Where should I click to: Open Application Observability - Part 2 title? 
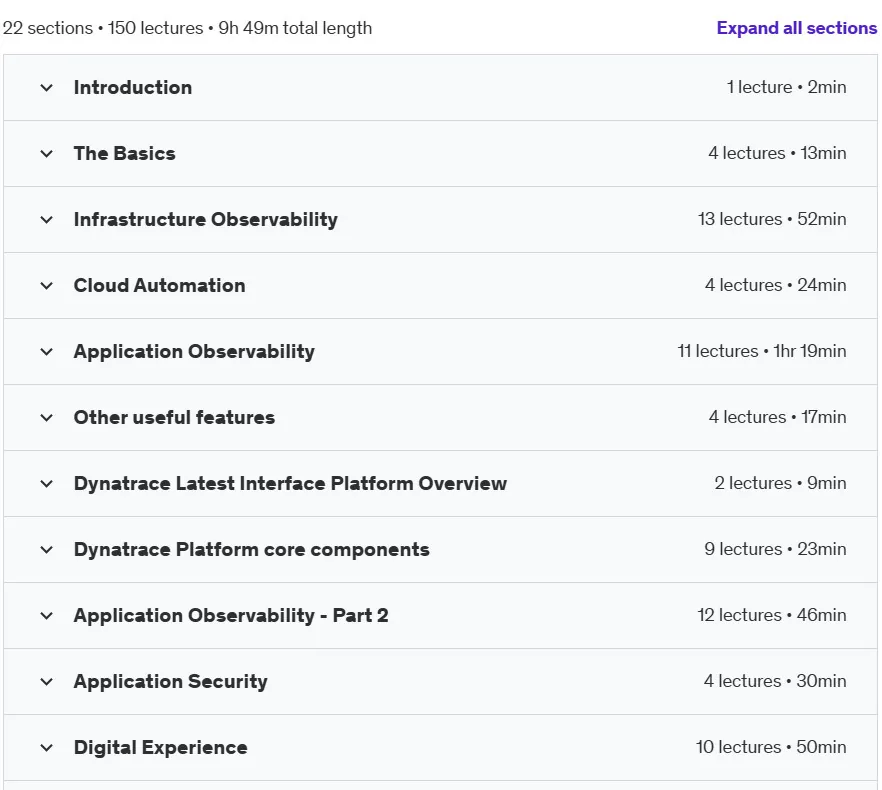click(x=231, y=616)
